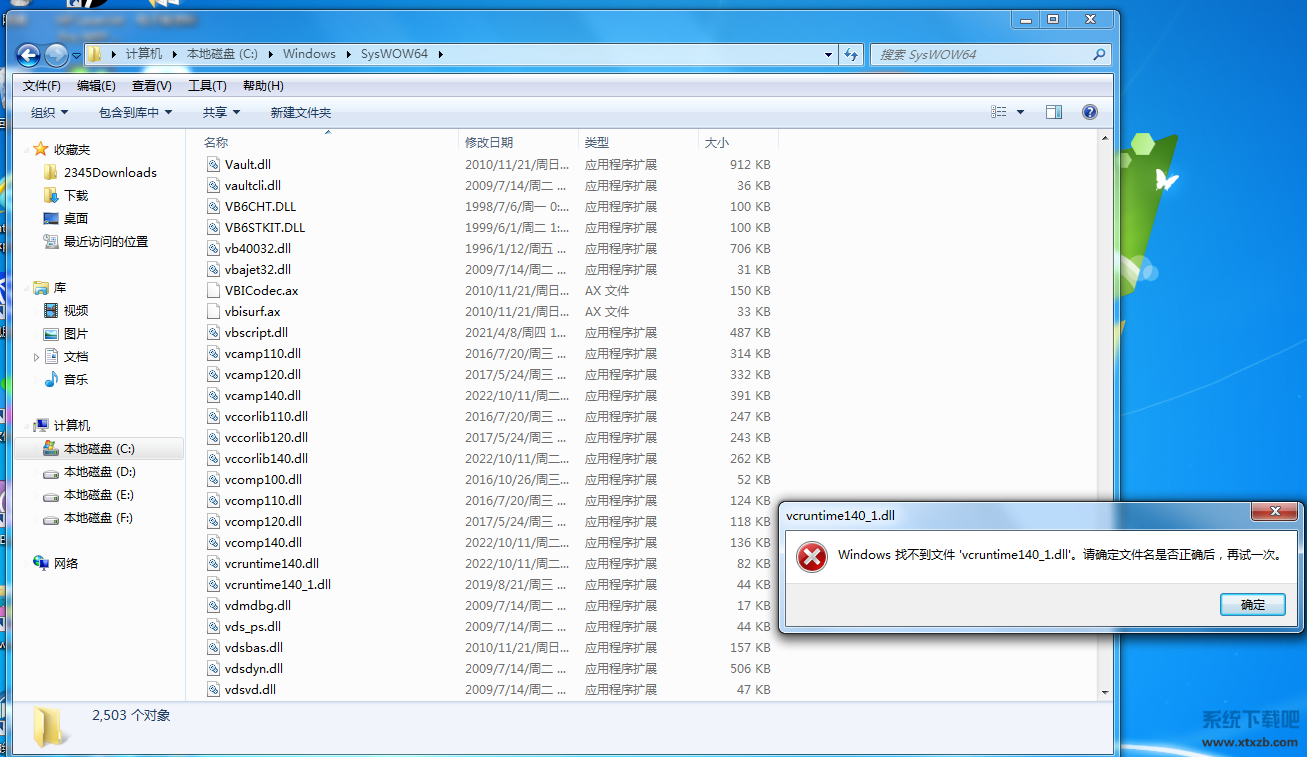Click the change view icon
This screenshot has height=757, width=1307.
[x=998, y=112]
